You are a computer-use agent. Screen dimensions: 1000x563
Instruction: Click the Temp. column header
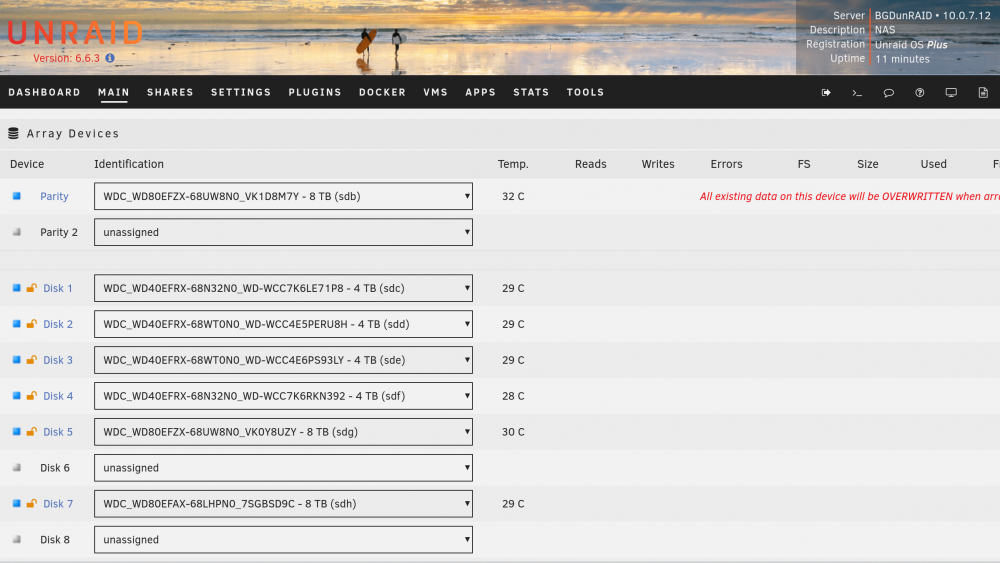tap(513, 164)
